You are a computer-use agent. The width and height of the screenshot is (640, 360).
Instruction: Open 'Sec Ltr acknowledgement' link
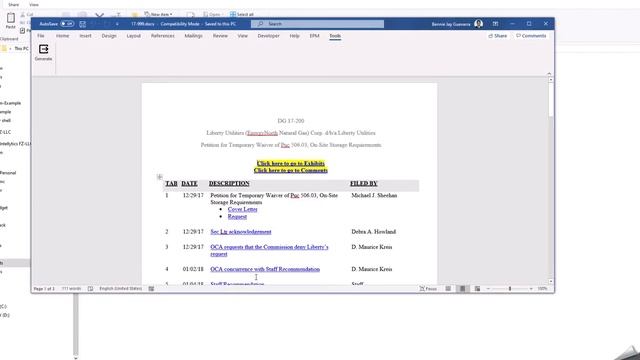tap(241, 232)
